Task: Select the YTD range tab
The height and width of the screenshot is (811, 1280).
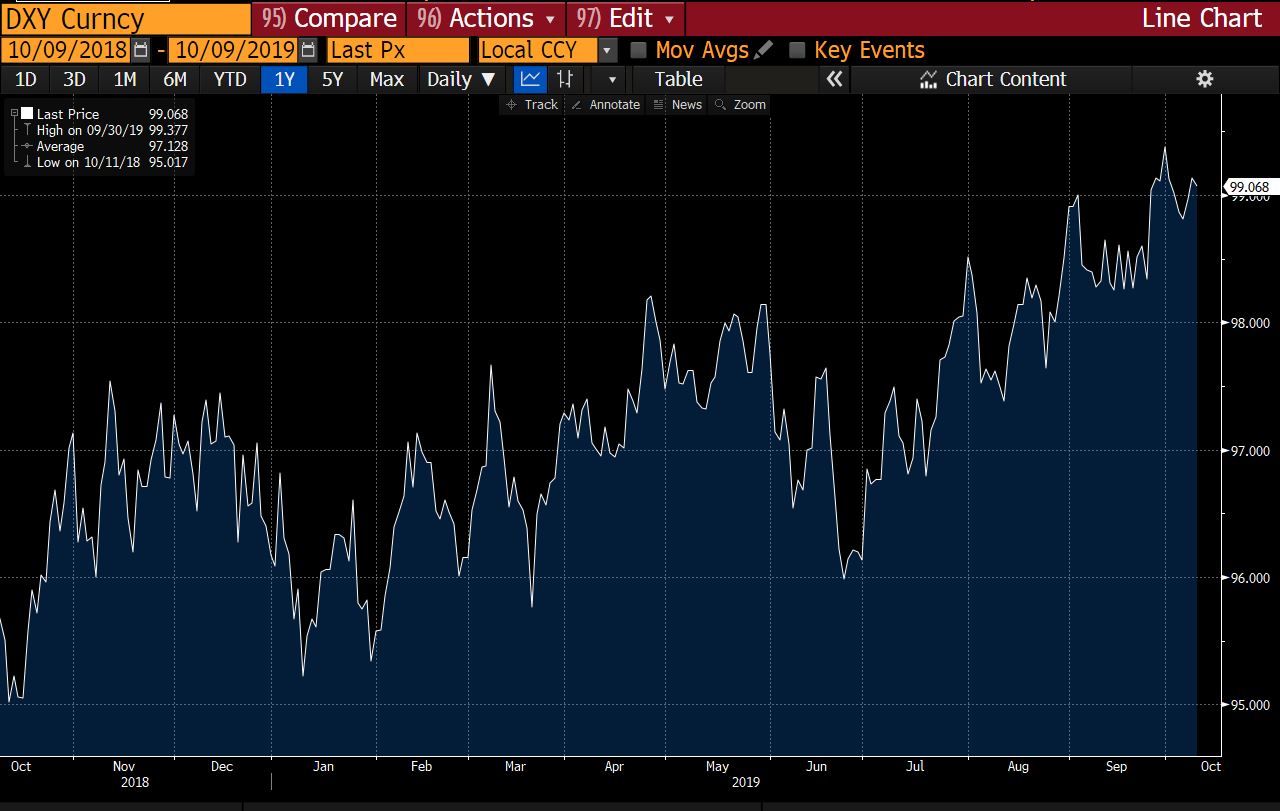Action: 230,79
